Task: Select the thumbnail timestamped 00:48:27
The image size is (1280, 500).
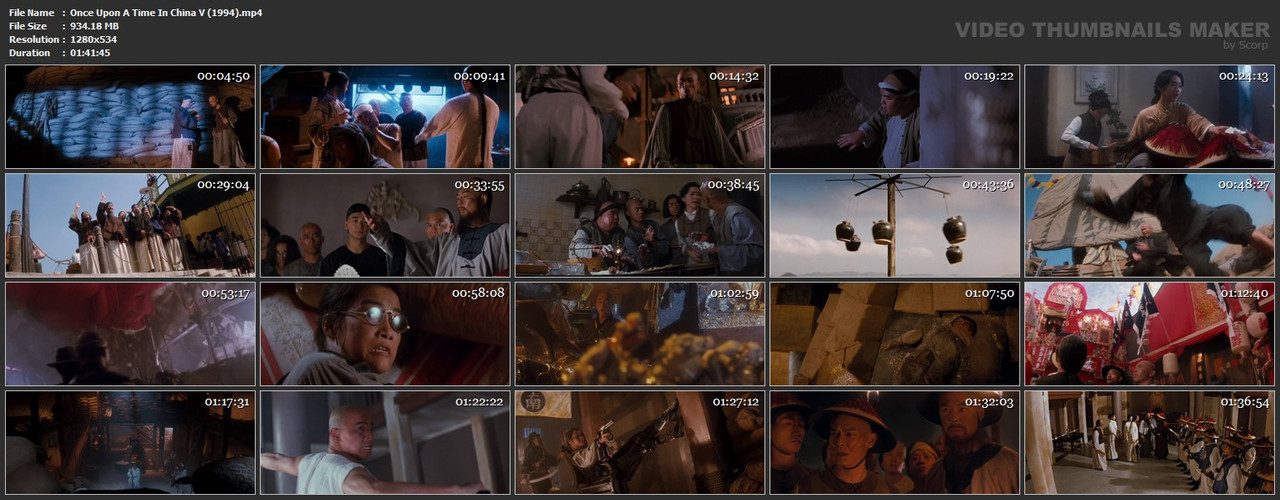Action: coord(1150,225)
